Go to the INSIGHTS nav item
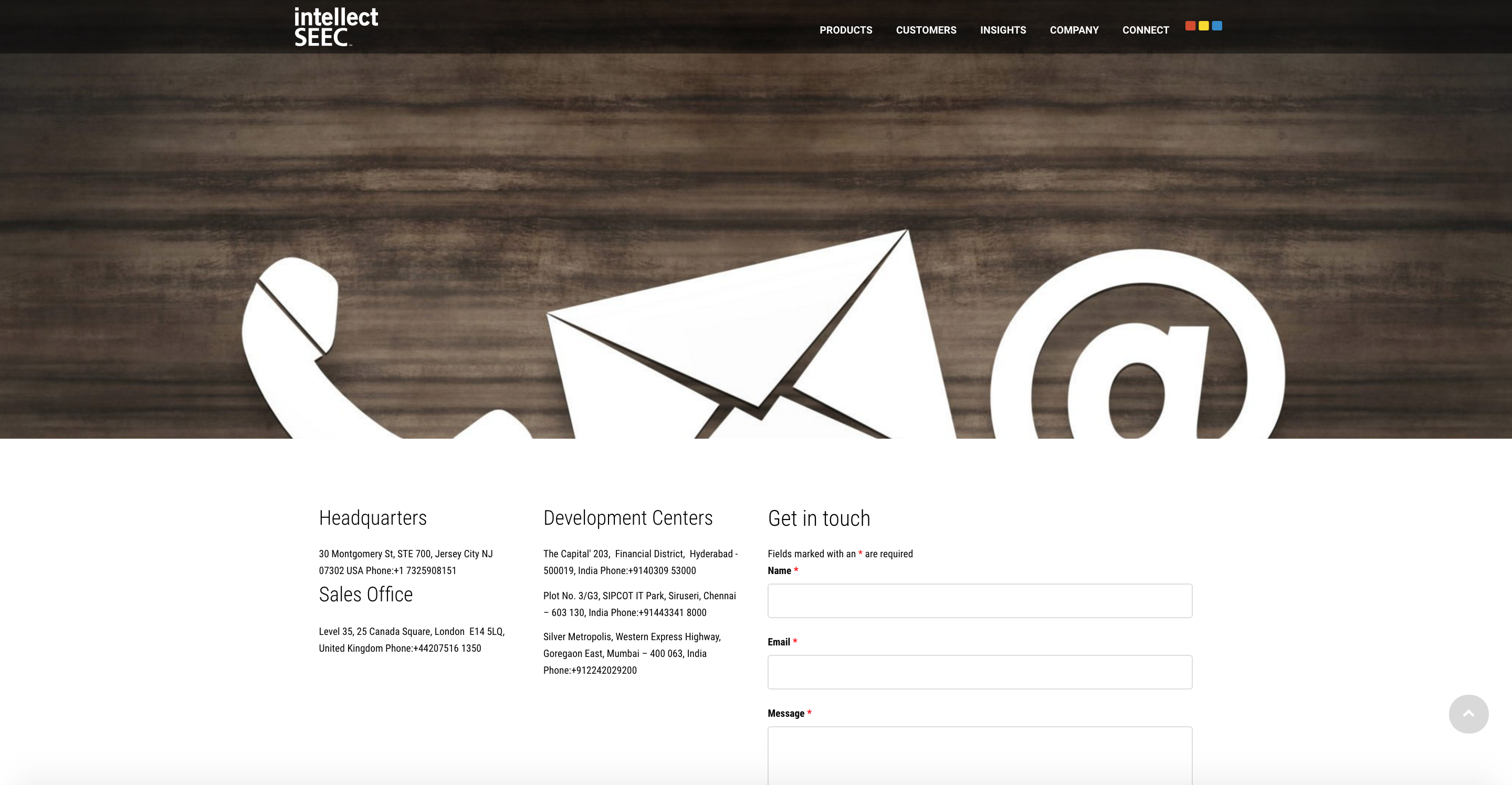 click(x=1003, y=30)
